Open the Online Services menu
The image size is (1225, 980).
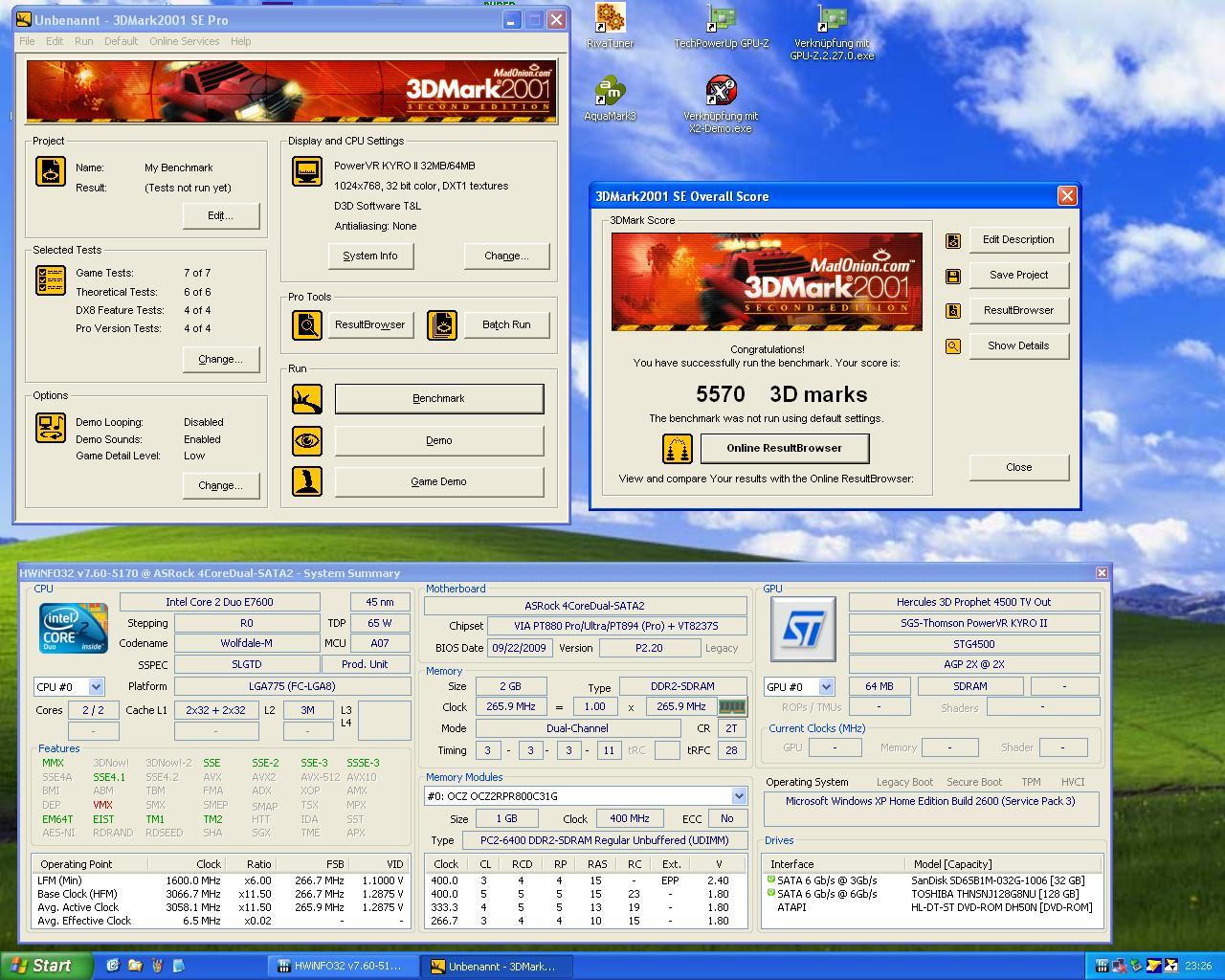[184, 41]
